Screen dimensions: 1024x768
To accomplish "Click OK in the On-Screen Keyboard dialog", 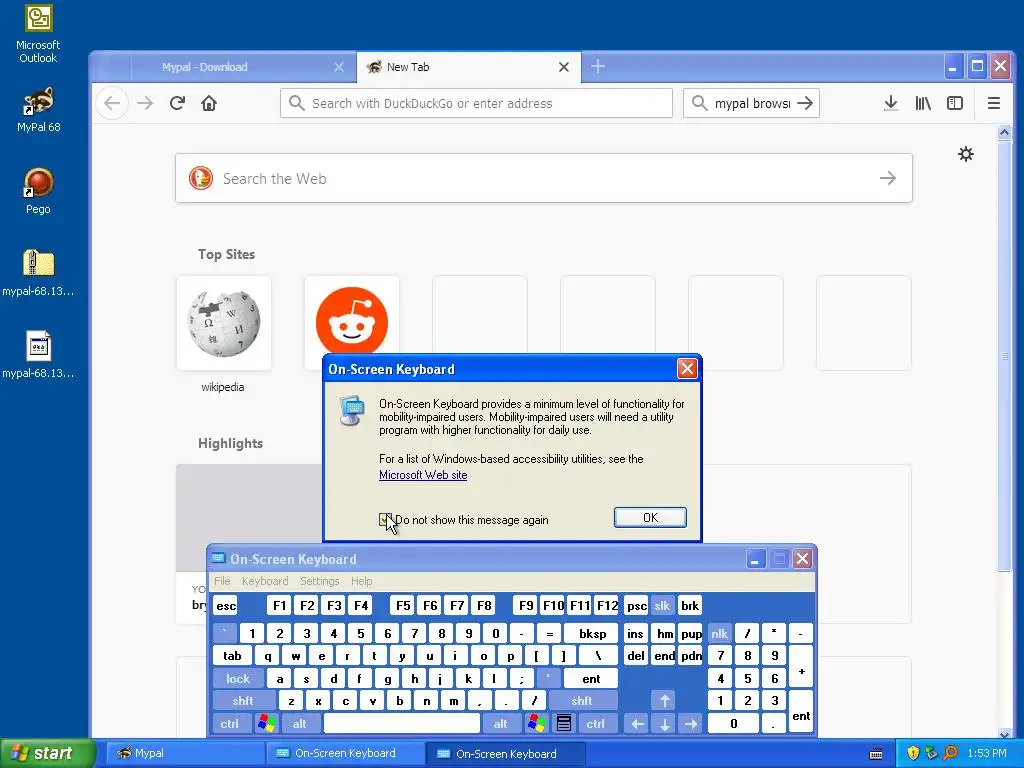I will [x=650, y=517].
